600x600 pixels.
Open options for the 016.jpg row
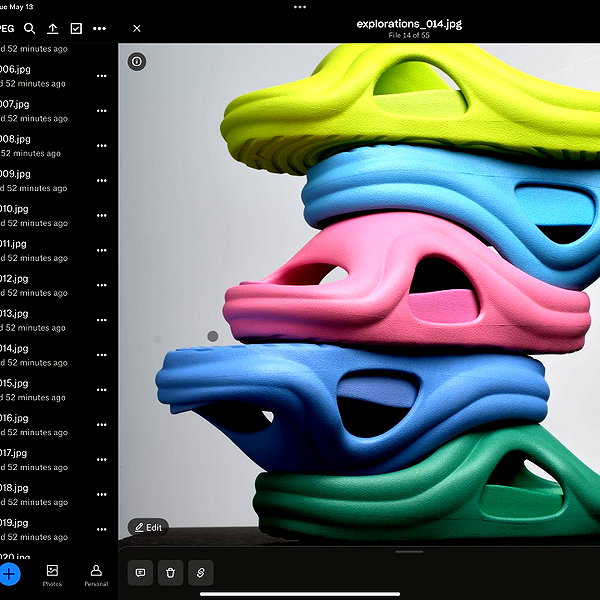(102, 424)
